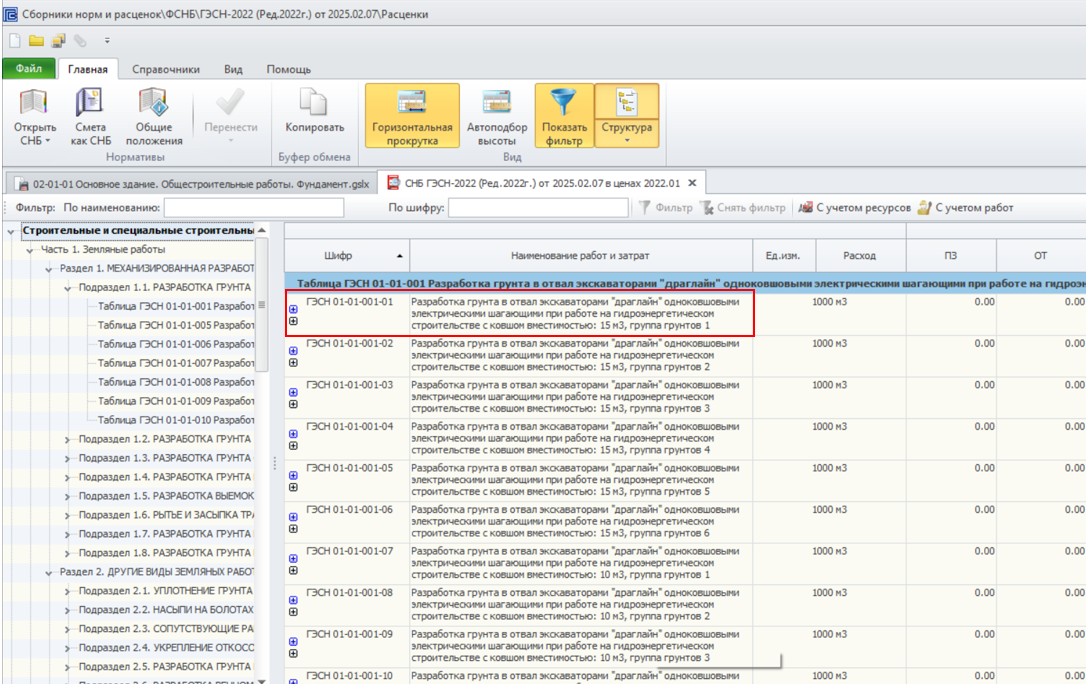Image resolution: width=1088 pixels, height=689 pixels.
Task: Expand Подраздел 1.2. РАЗРАБОТКА ГРУНТА node
Action: (67, 439)
